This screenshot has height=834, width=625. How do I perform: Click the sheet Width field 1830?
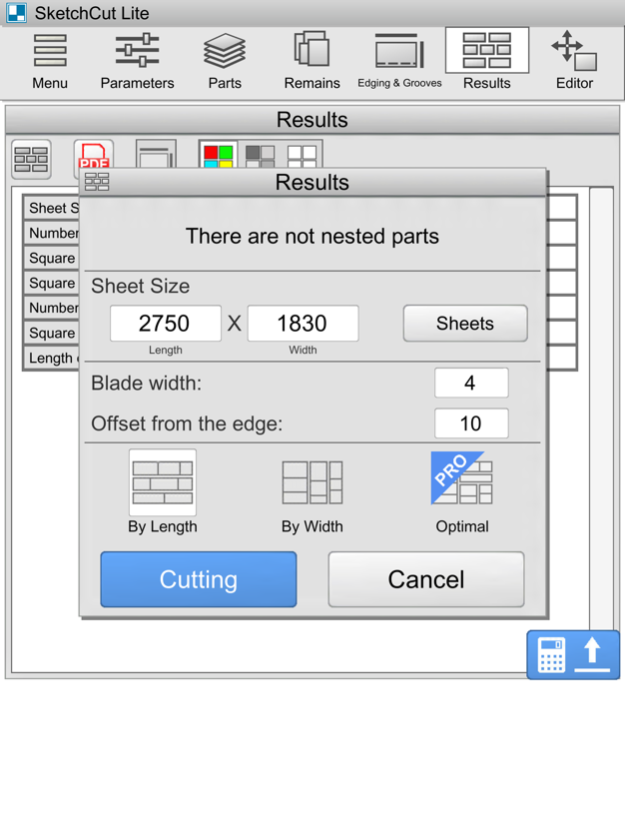(x=303, y=324)
